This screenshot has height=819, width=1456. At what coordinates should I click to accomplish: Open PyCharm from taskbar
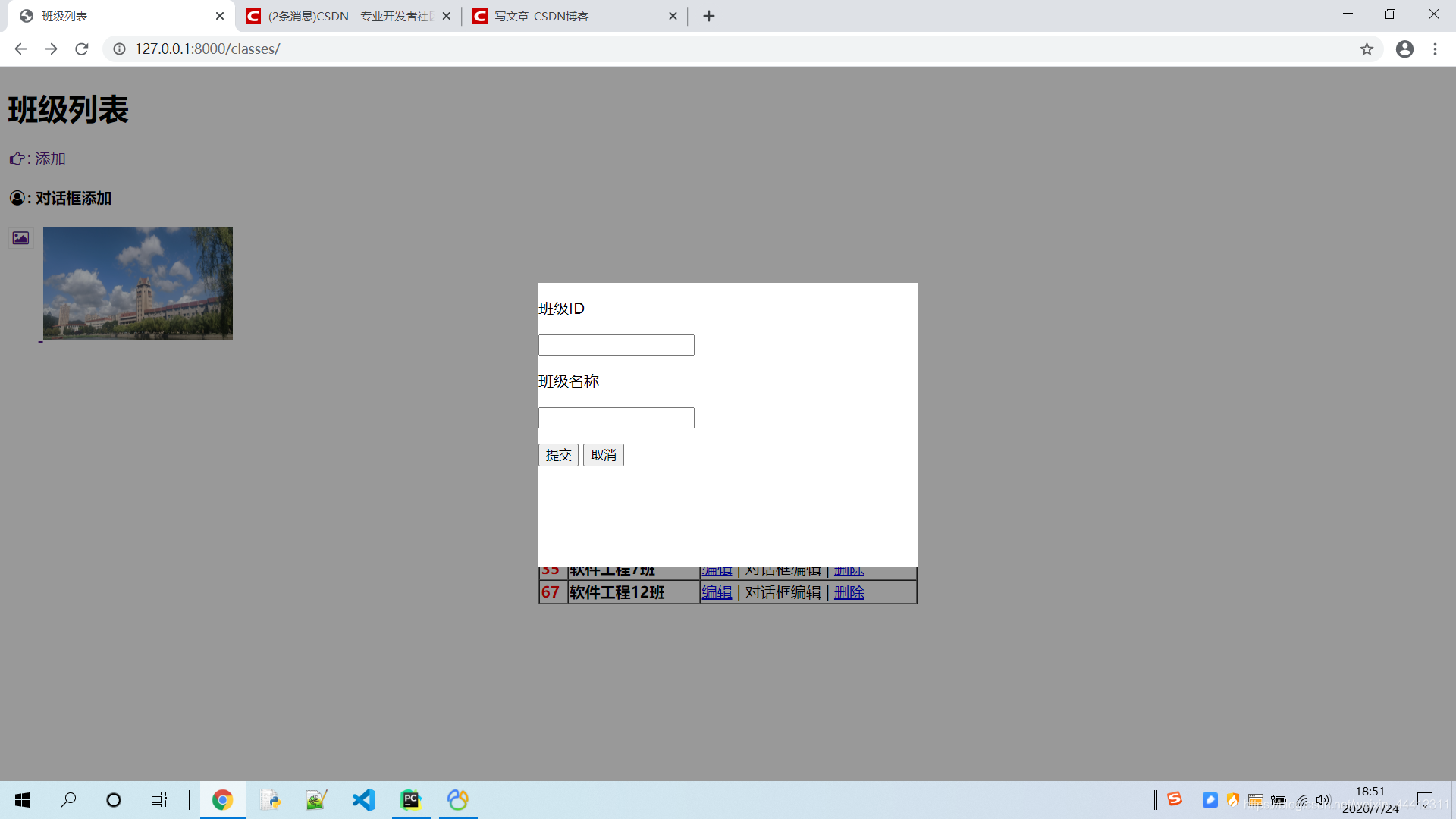411,800
